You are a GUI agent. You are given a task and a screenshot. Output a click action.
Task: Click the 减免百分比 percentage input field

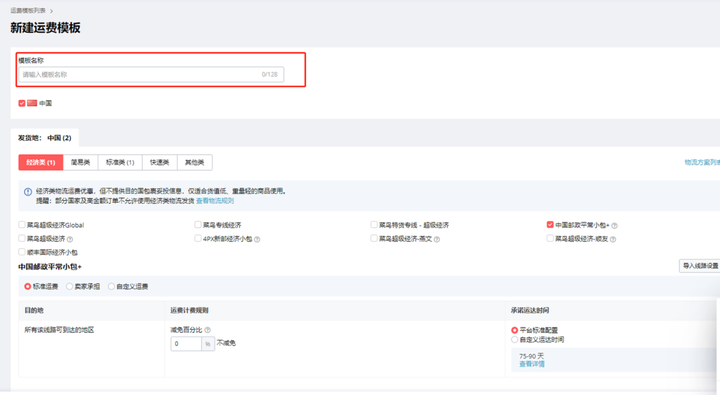[186, 344]
